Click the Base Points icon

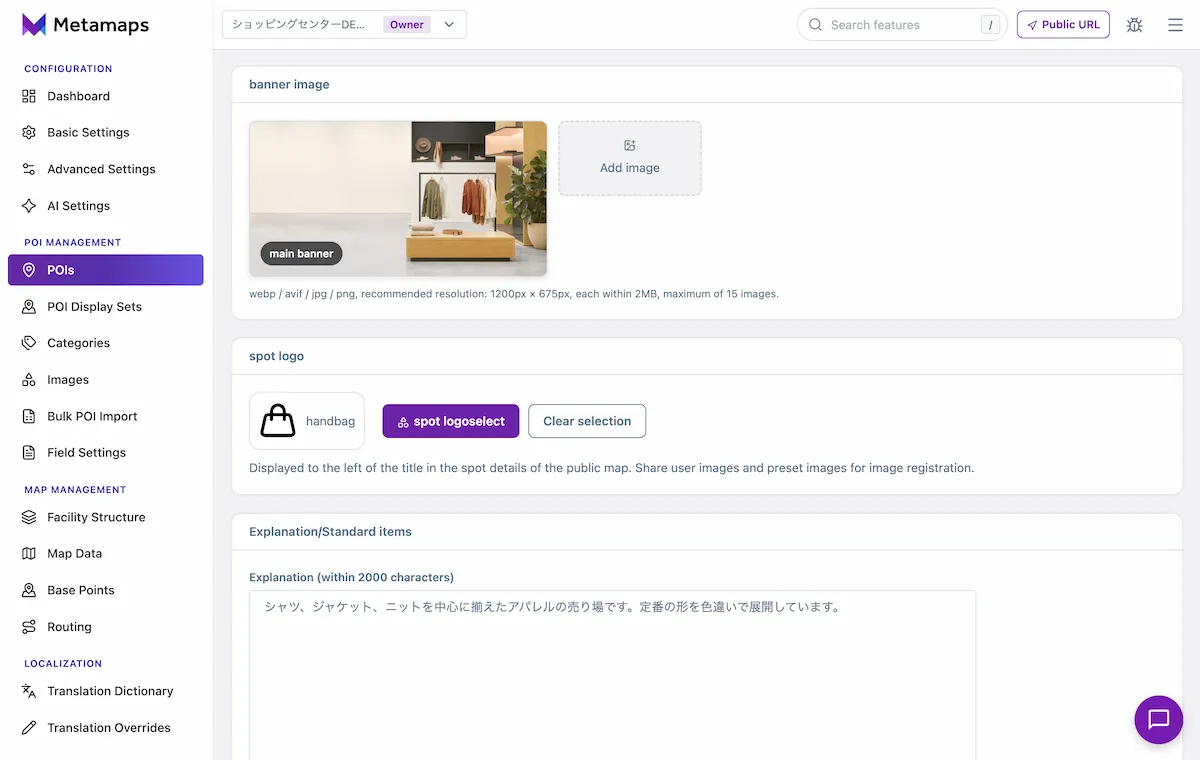pyautogui.click(x=29, y=590)
